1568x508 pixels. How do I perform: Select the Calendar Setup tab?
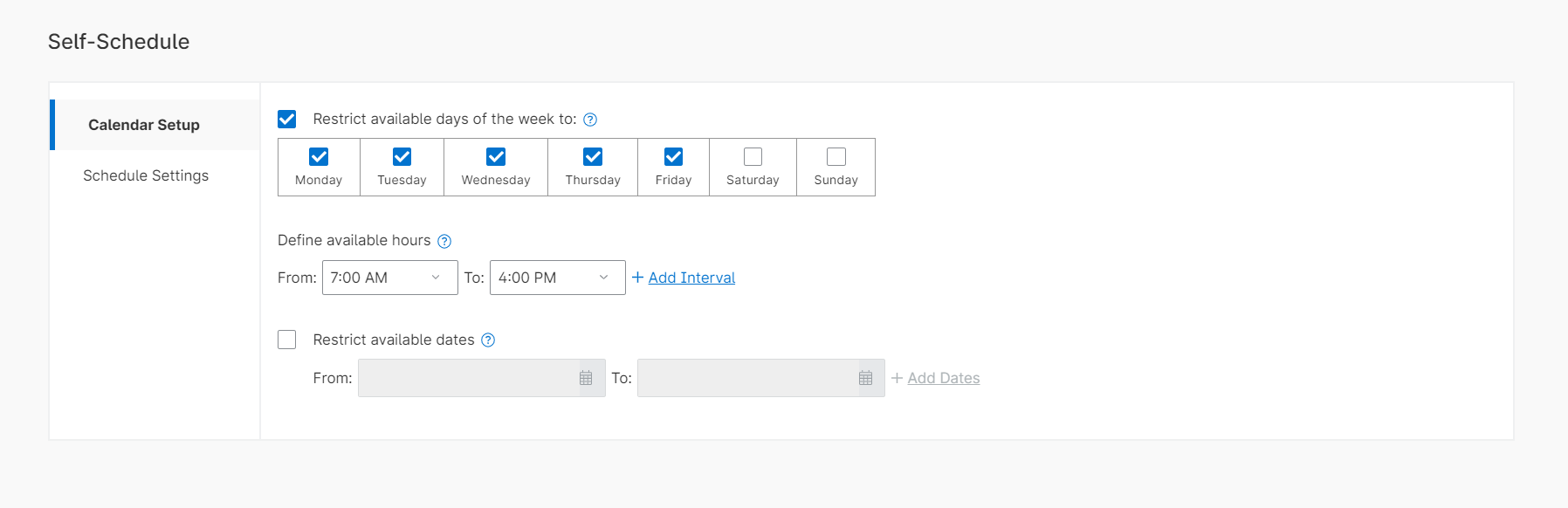pyautogui.click(x=144, y=125)
